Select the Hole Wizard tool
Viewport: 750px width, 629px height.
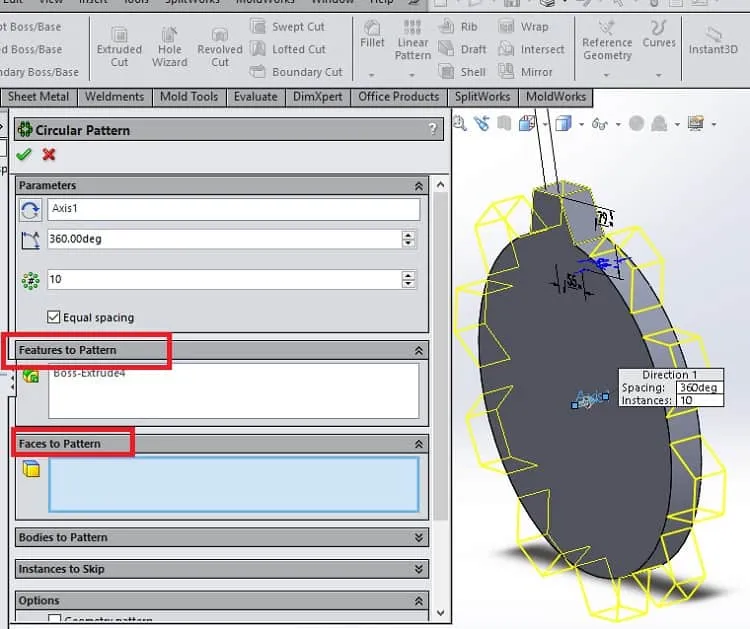coord(169,48)
